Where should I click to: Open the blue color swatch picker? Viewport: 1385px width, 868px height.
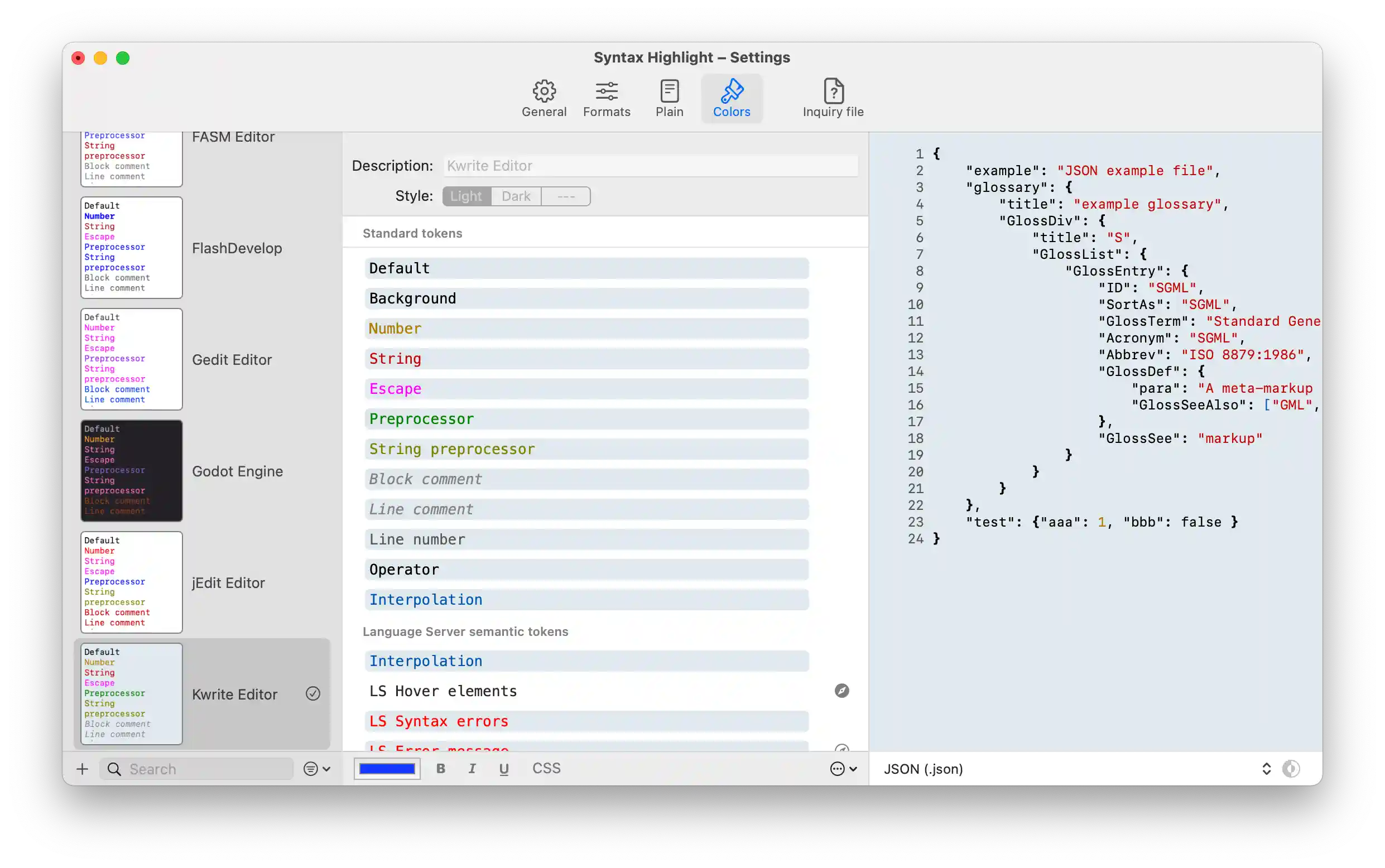[387, 768]
